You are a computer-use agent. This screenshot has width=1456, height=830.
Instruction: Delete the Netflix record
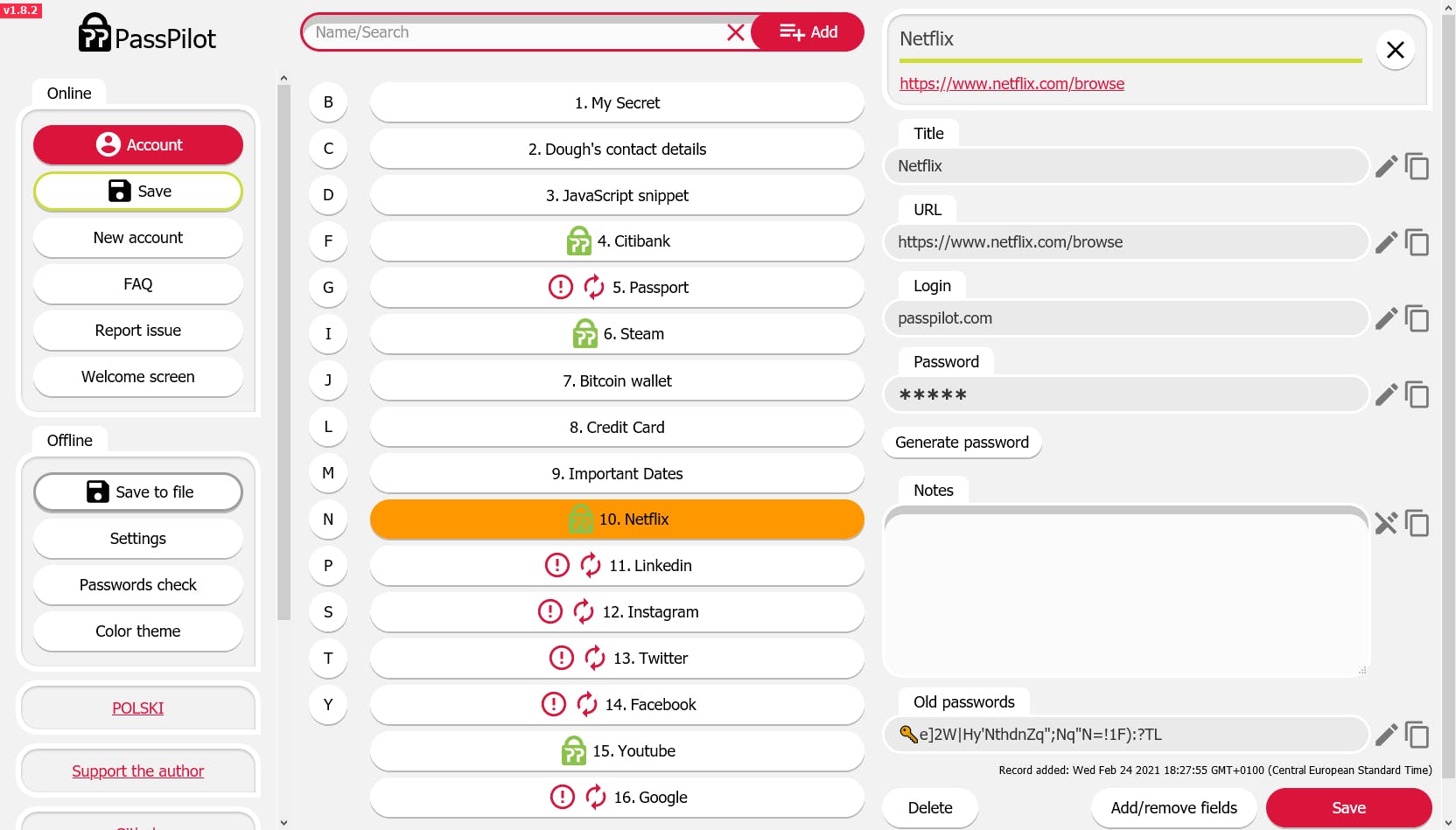(930, 808)
